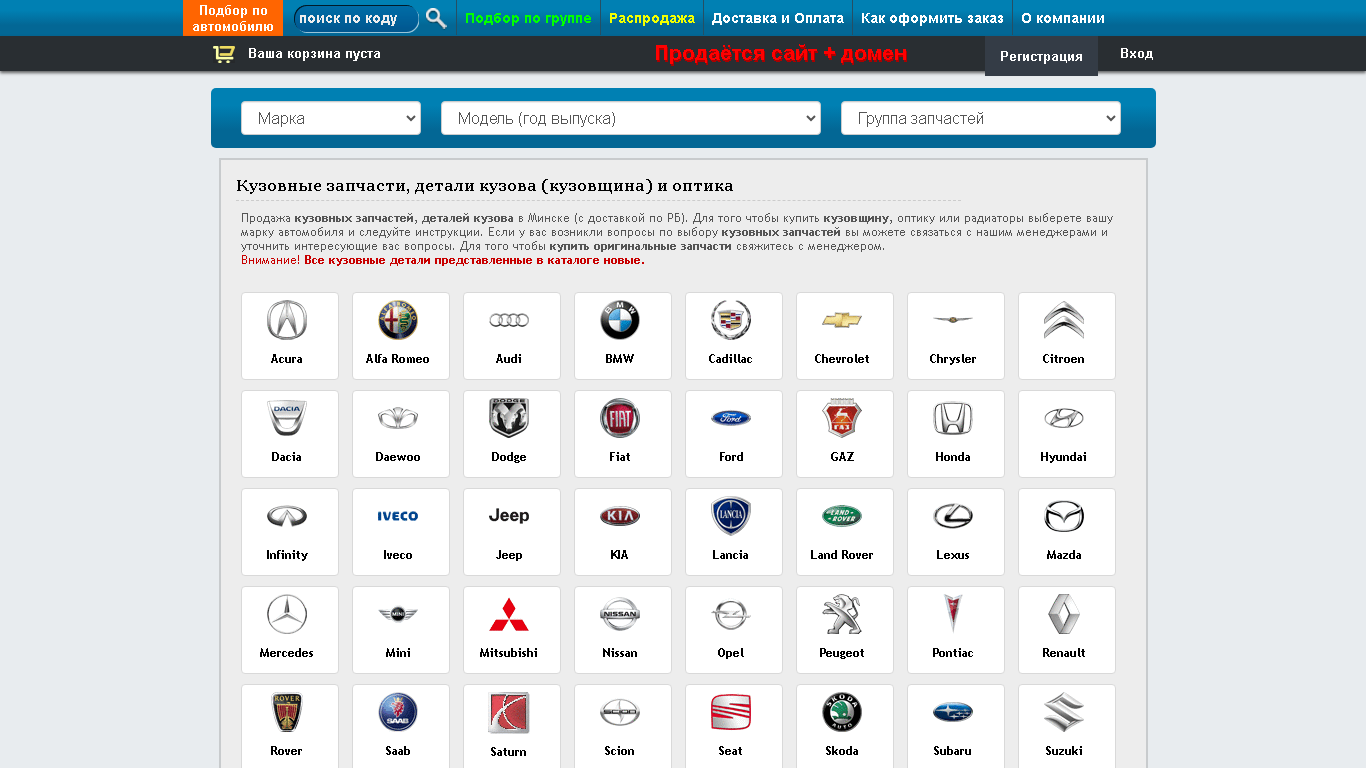Click the Acura brand logo
Image resolution: width=1366 pixels, height=768 pixels.
click(287, 320)
